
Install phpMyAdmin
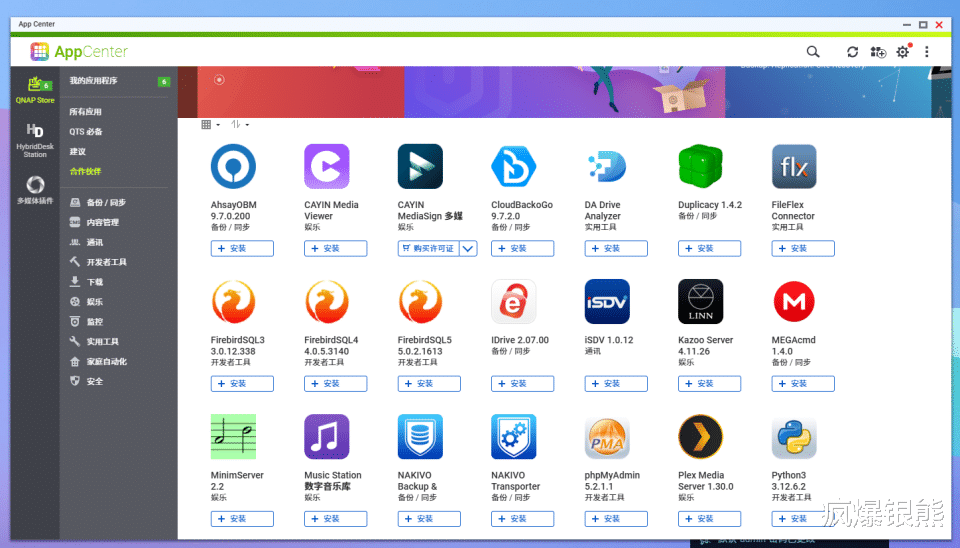tap(616, 519)
